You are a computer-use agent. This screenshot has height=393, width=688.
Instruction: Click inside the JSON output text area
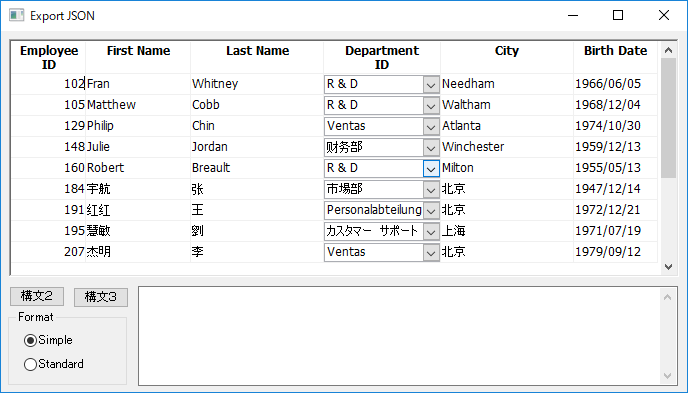[399, 336]
